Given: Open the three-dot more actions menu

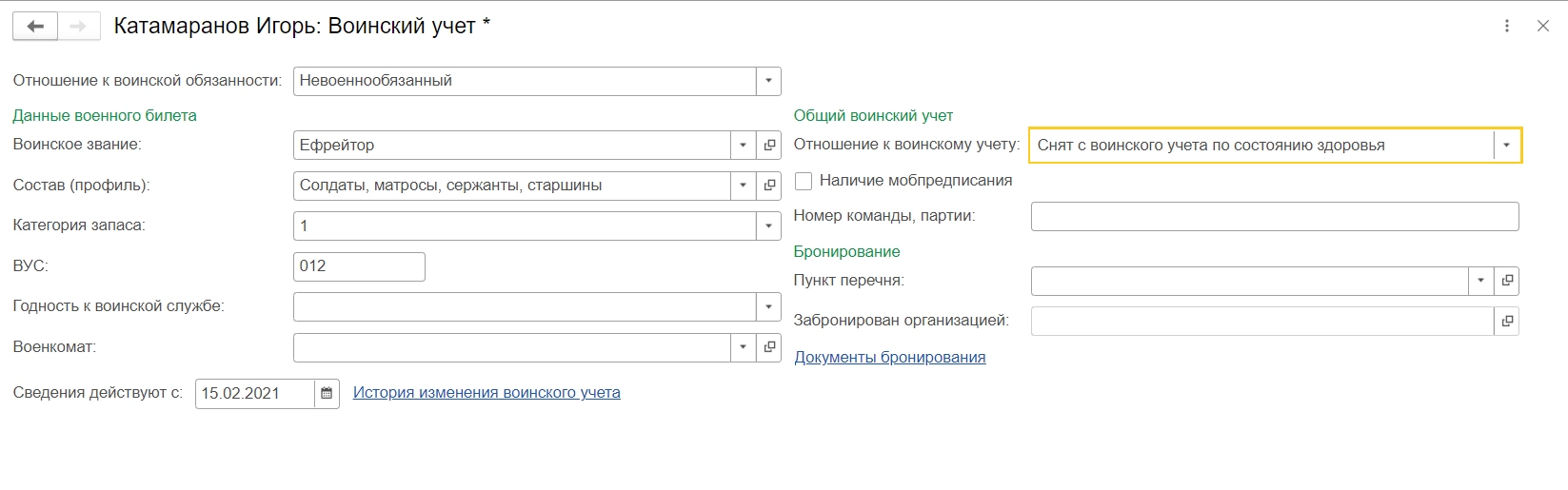Looking at the screenshot, I should pyautogui.click(x=1507, y=27).
